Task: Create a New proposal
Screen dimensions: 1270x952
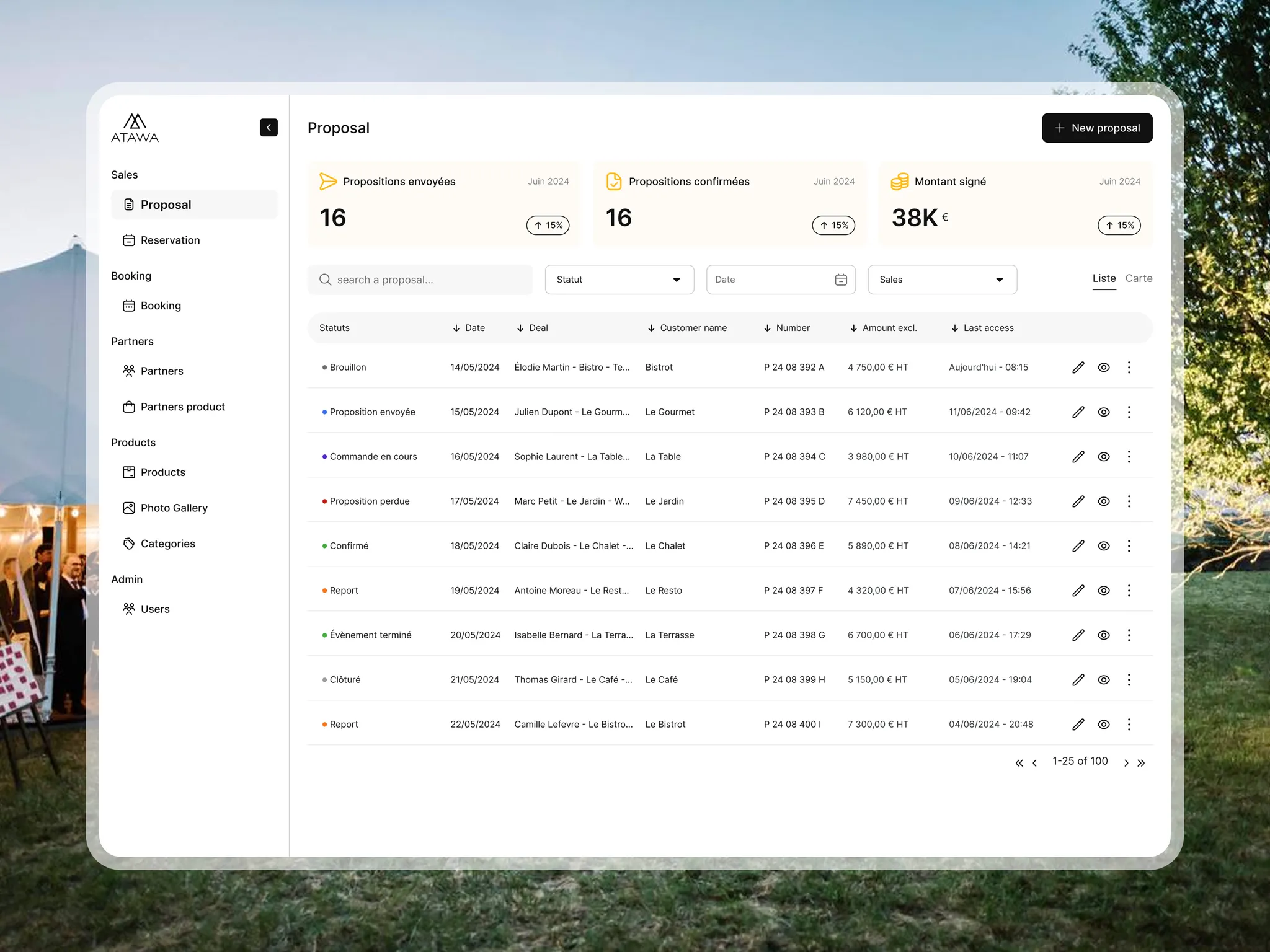Action: click(x=1097, y=128)
